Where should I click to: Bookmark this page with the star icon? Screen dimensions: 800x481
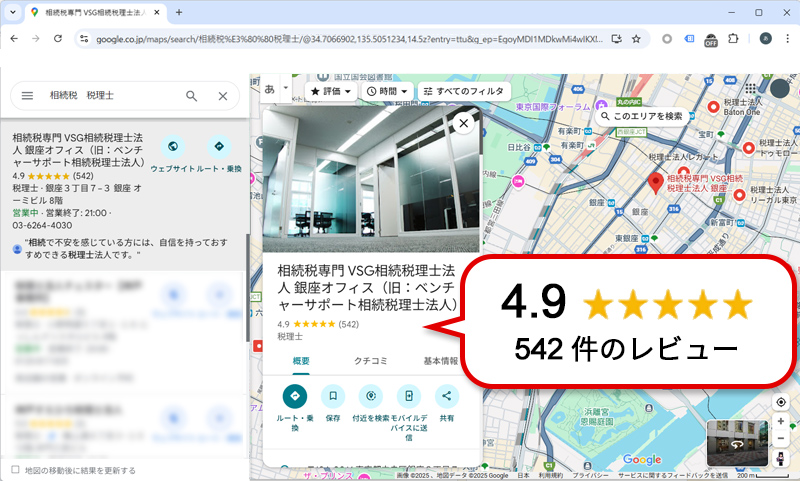tap(636, 39)
